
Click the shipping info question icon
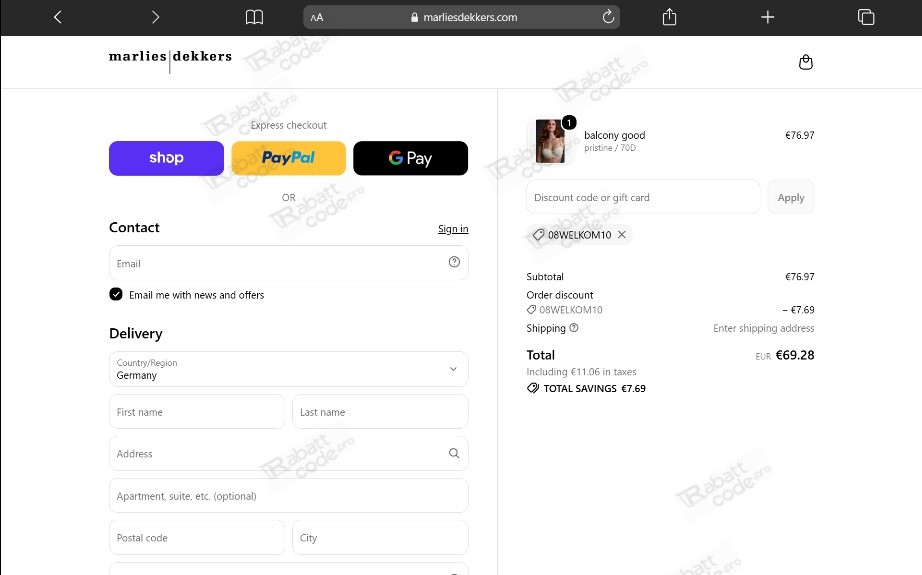point(574,328)
